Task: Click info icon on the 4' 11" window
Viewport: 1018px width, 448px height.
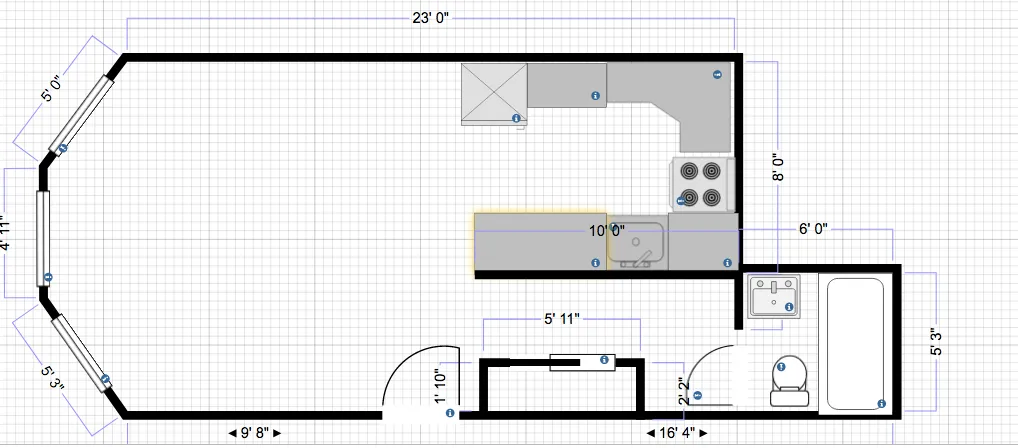Action: [48, 277]
